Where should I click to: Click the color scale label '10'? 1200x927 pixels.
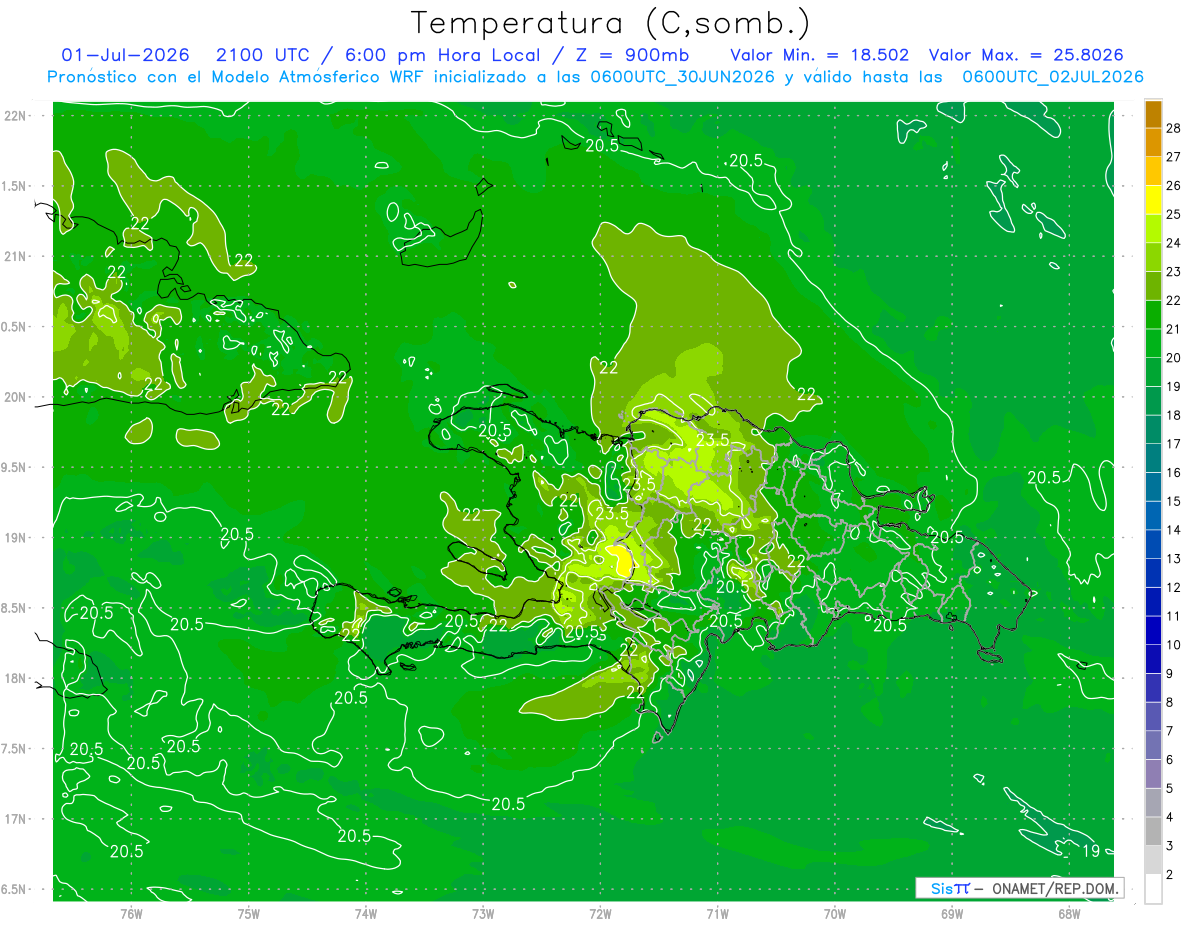tap(1175, 645)
